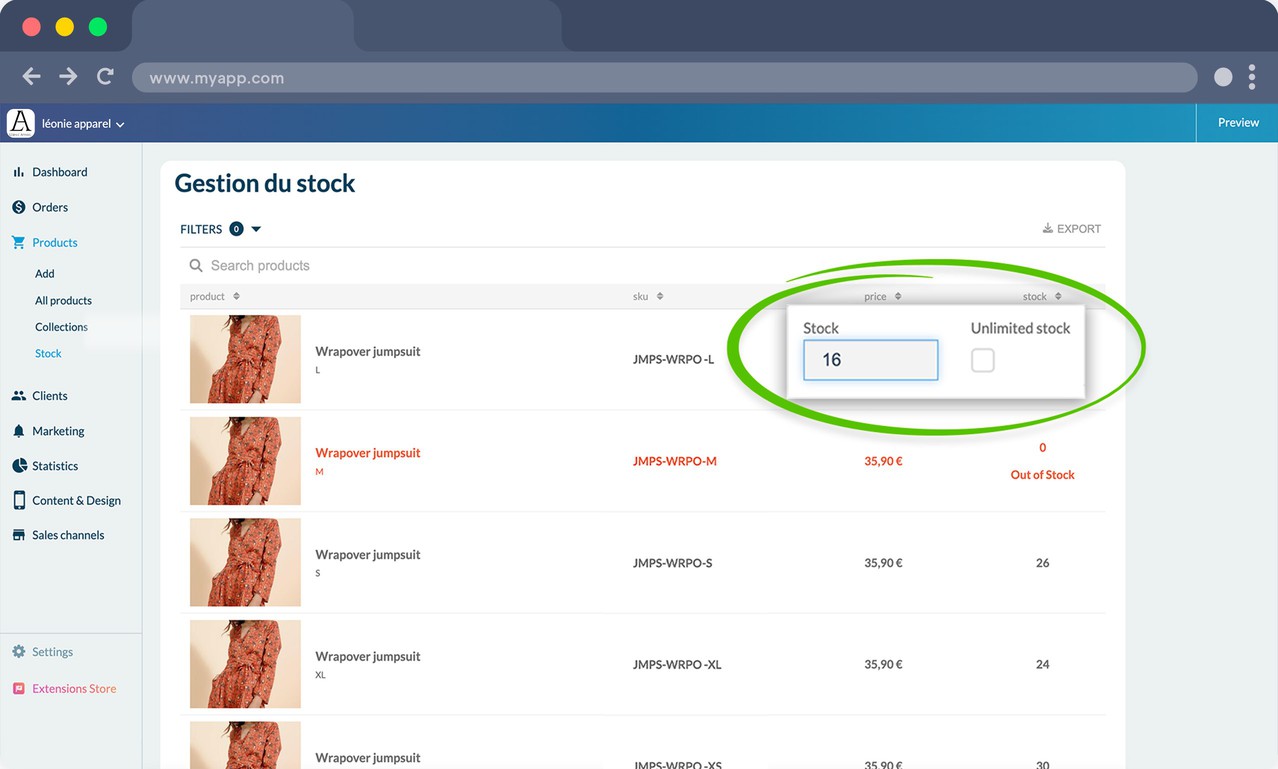This screenshot has height=769, width=1278.
Task: Open the browser three-dot menu
Action: 1252,77
